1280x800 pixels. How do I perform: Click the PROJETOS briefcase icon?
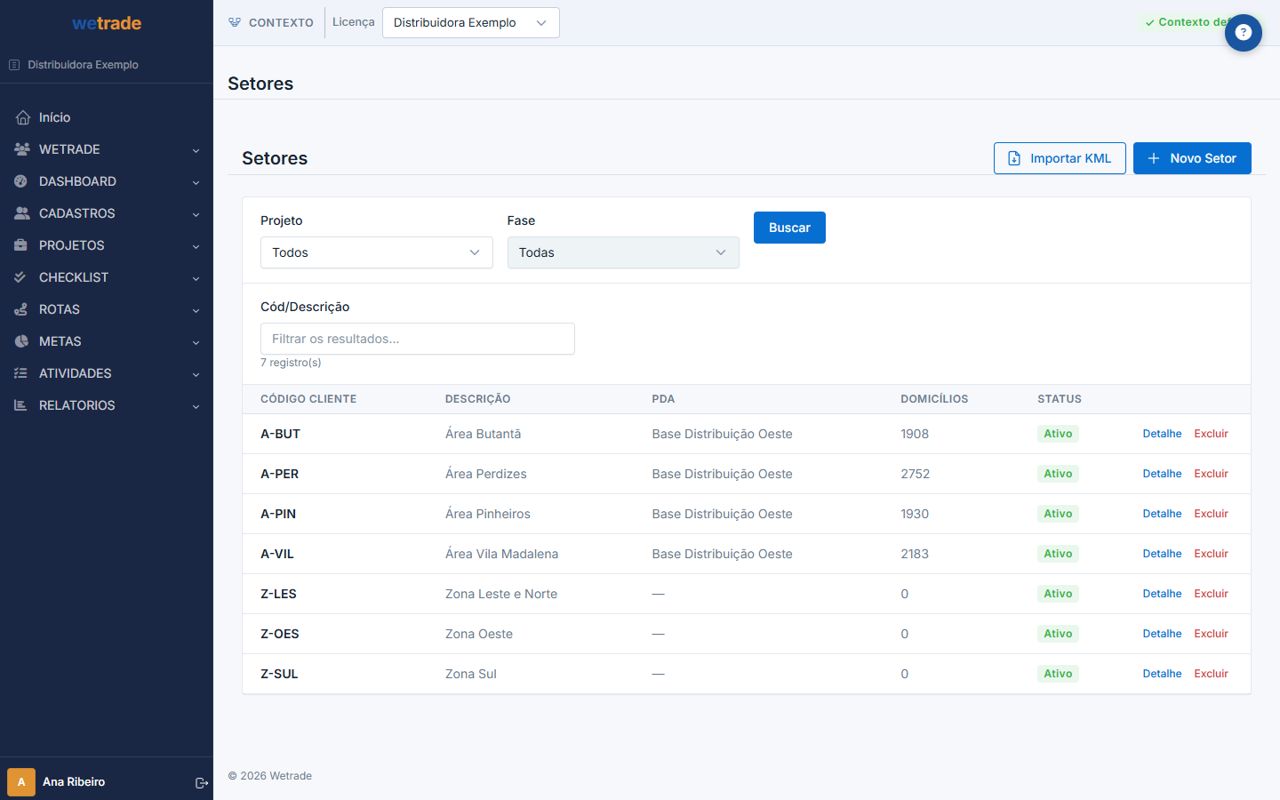(x=22, y=246)
